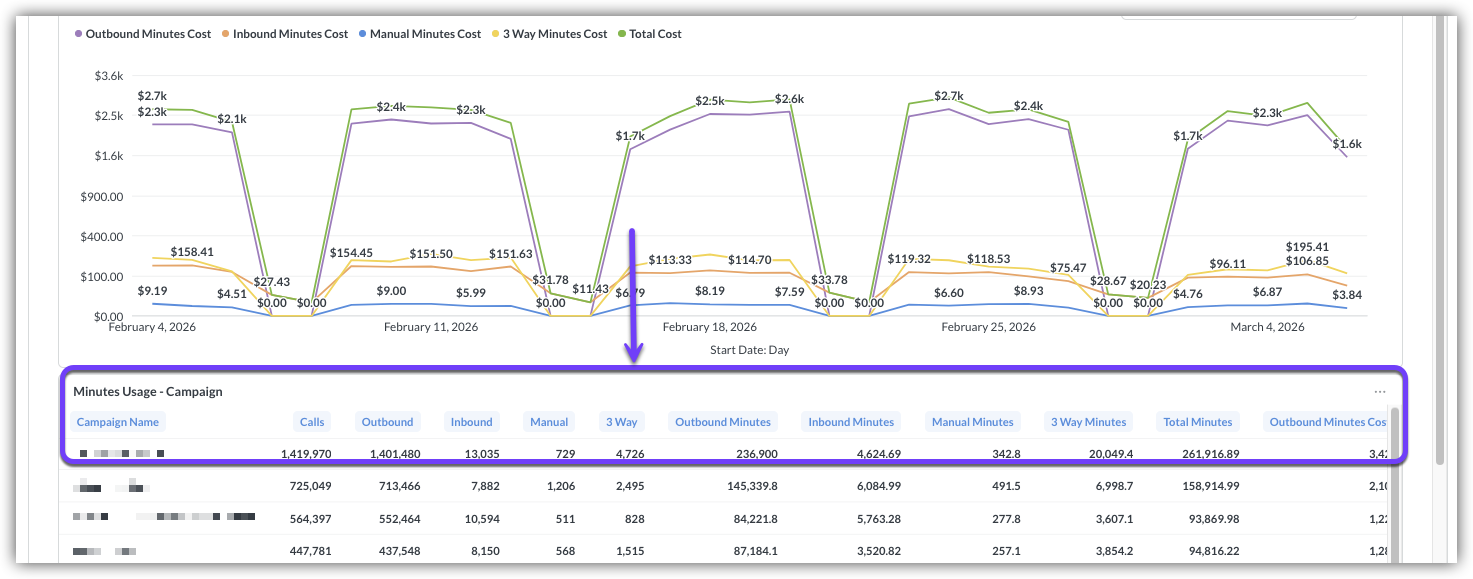Click the 1,419,970 calls cell

(x=305, y=454)
